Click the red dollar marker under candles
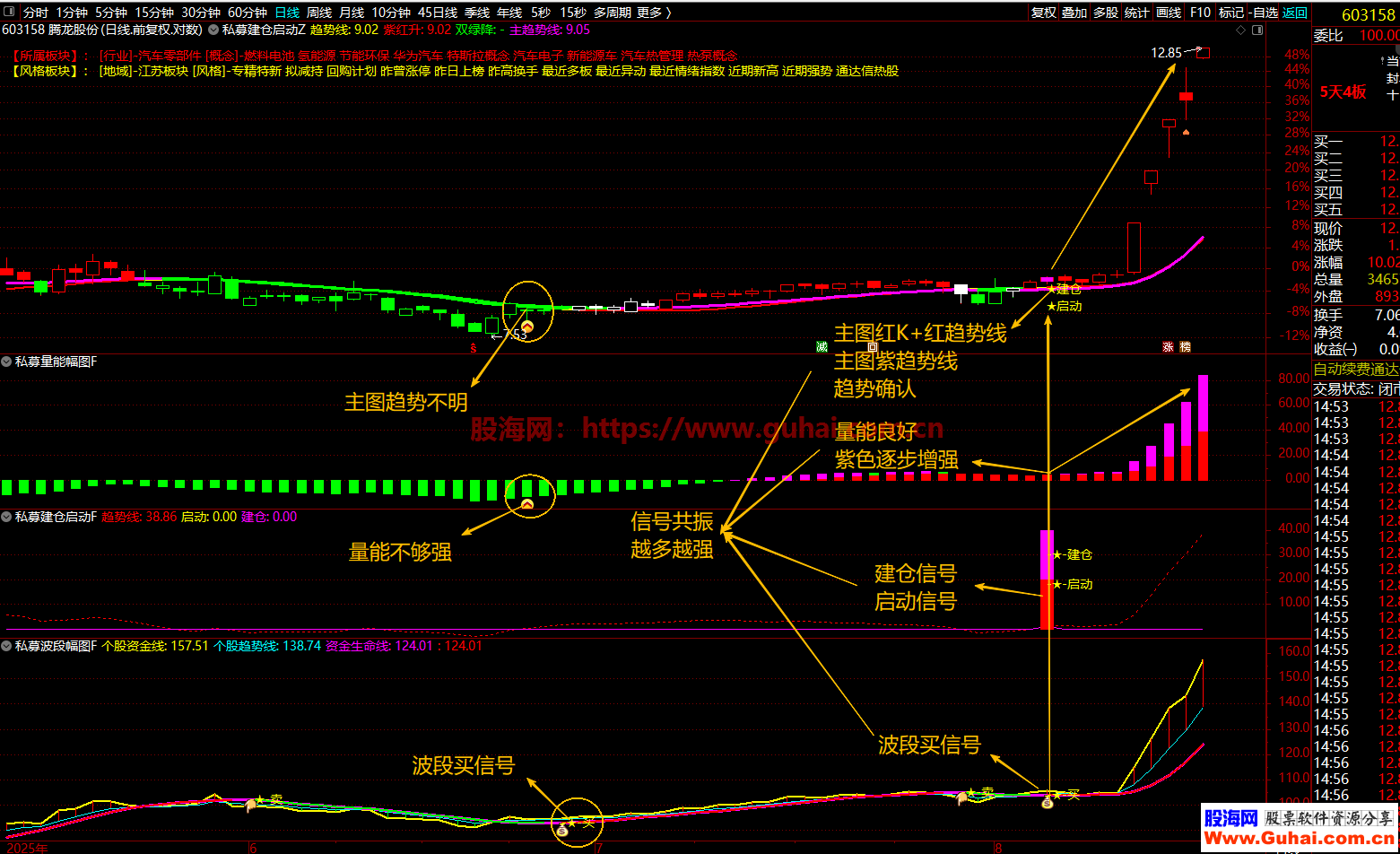The image size is (1400, 854). pyautogui.click(x=474, y=347)
